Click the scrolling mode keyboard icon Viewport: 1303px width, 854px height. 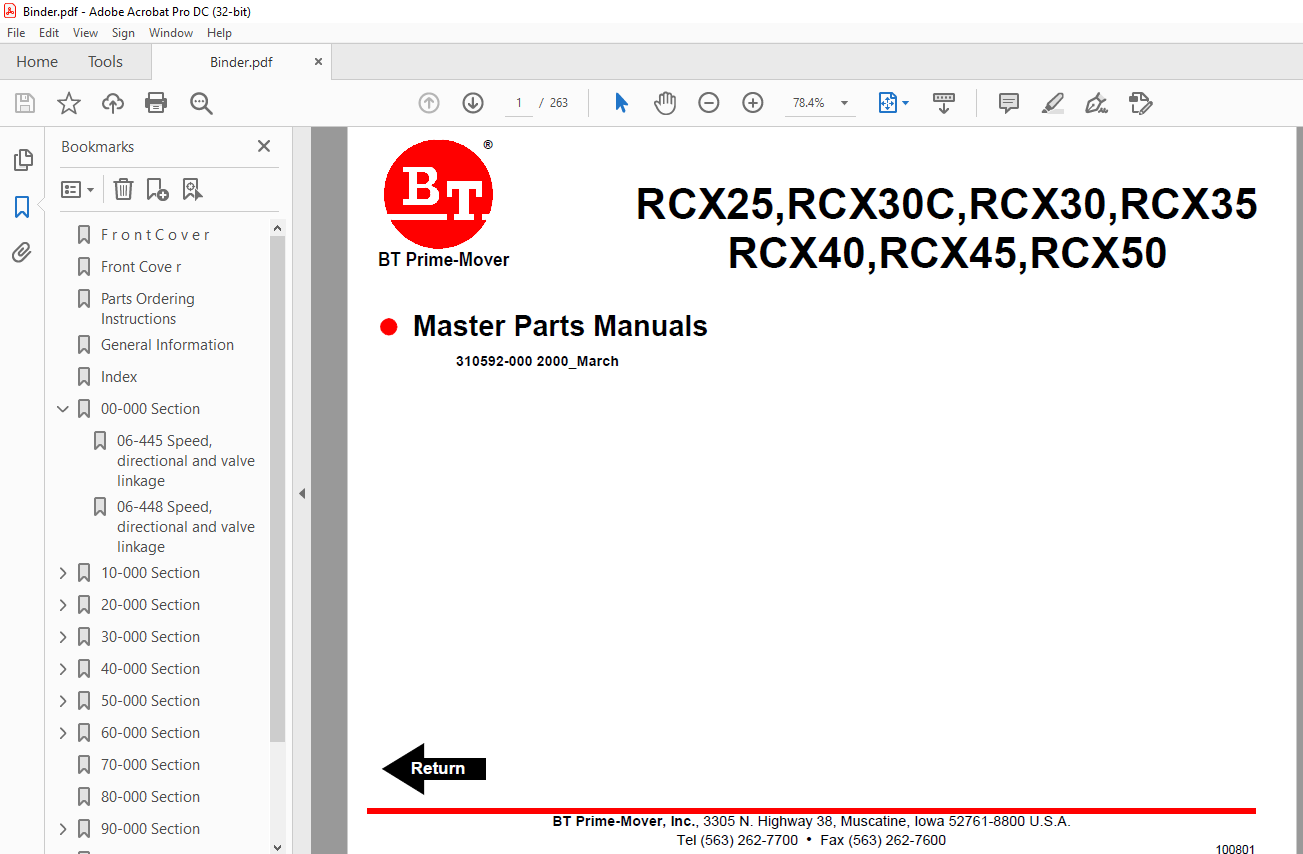click(944, 103)
